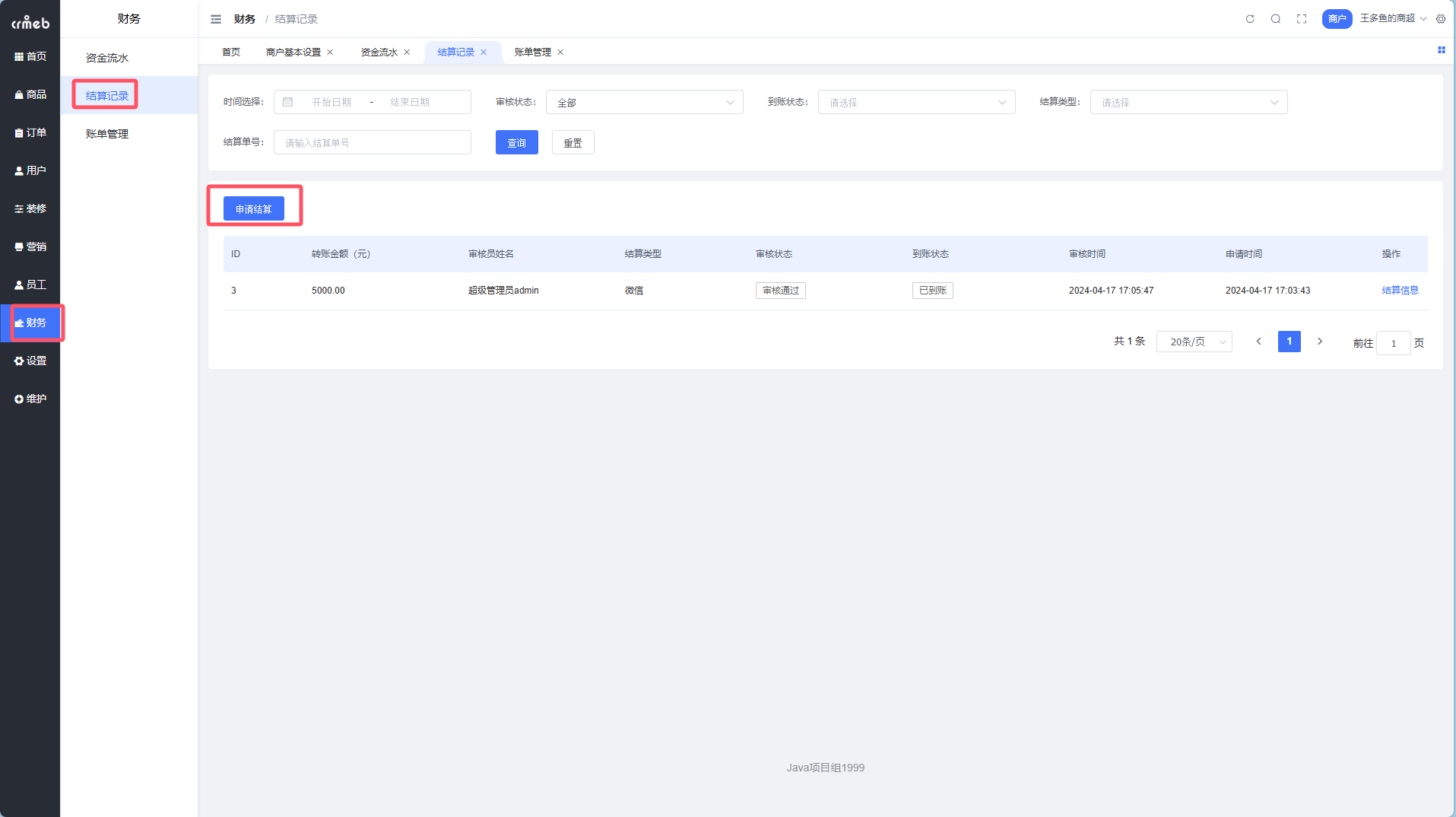Image resolution: width=1456 pixels, height=817 pixels.
Task: Select 资金流水 in finance submenu
Action: click(107, 58)
